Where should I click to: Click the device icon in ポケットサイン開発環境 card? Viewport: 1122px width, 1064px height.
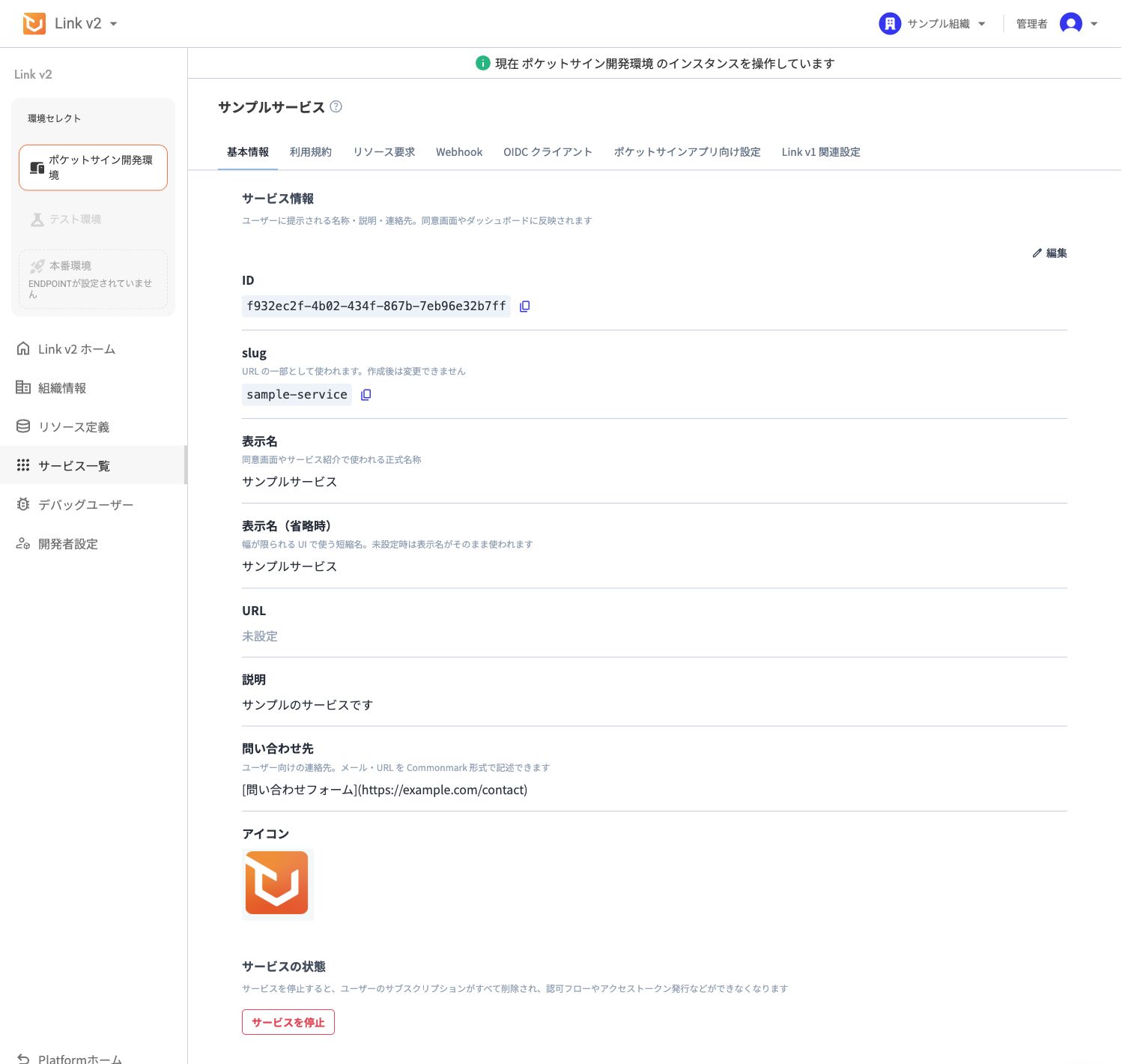(x=37, y=168)
